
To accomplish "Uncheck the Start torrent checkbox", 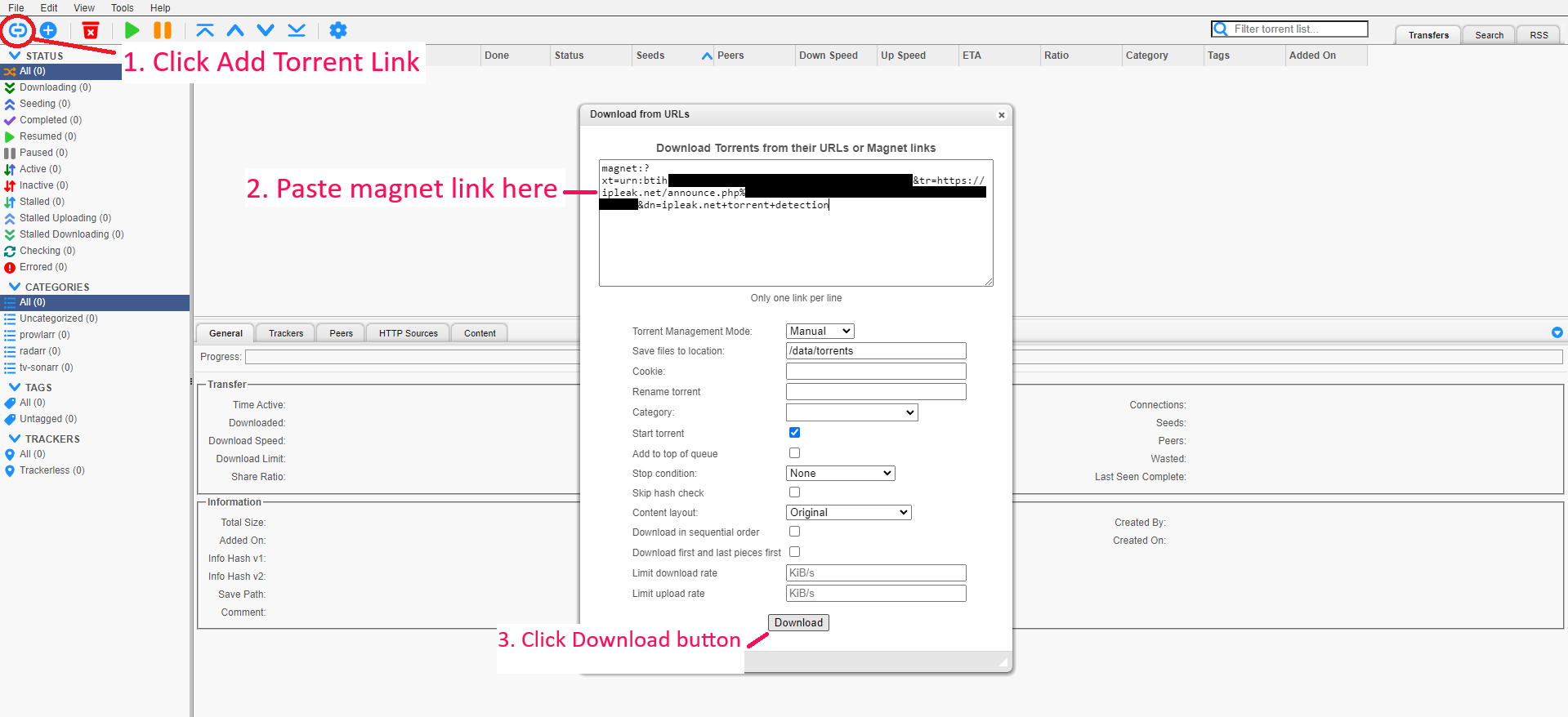I will tap(794, 433).
